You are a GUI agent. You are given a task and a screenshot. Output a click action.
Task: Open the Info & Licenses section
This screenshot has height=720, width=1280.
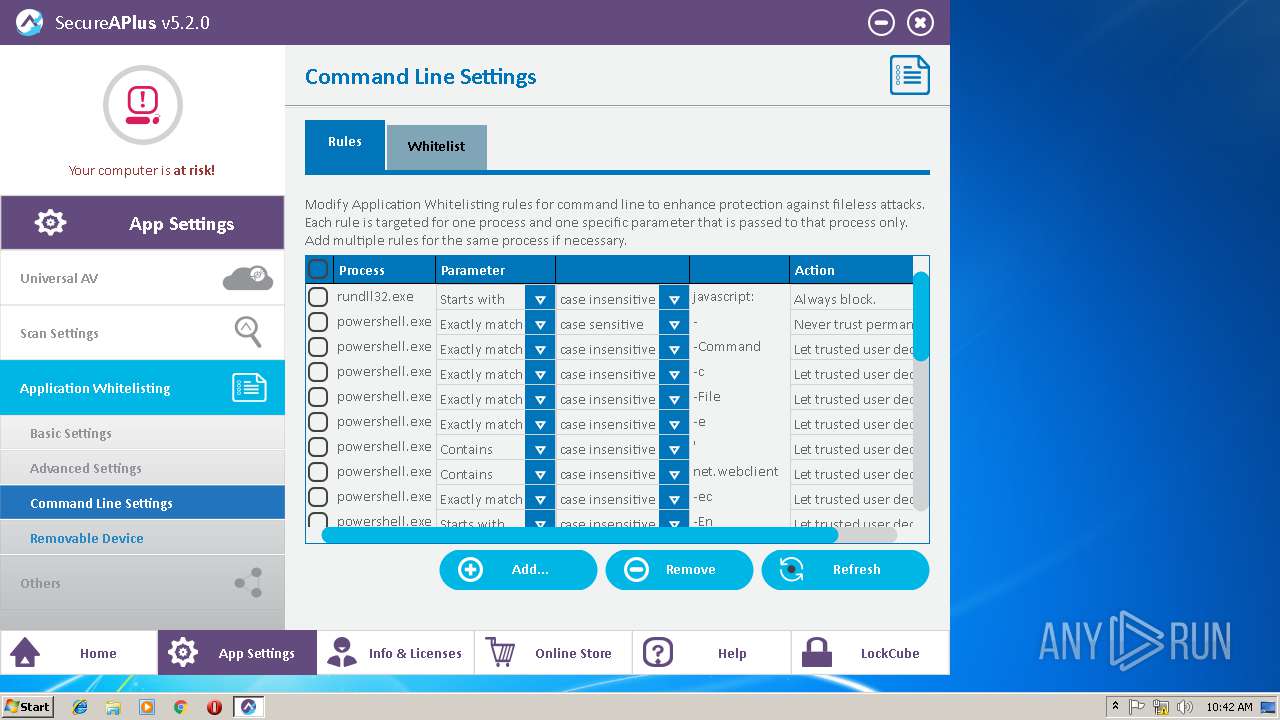click(395, 653)
